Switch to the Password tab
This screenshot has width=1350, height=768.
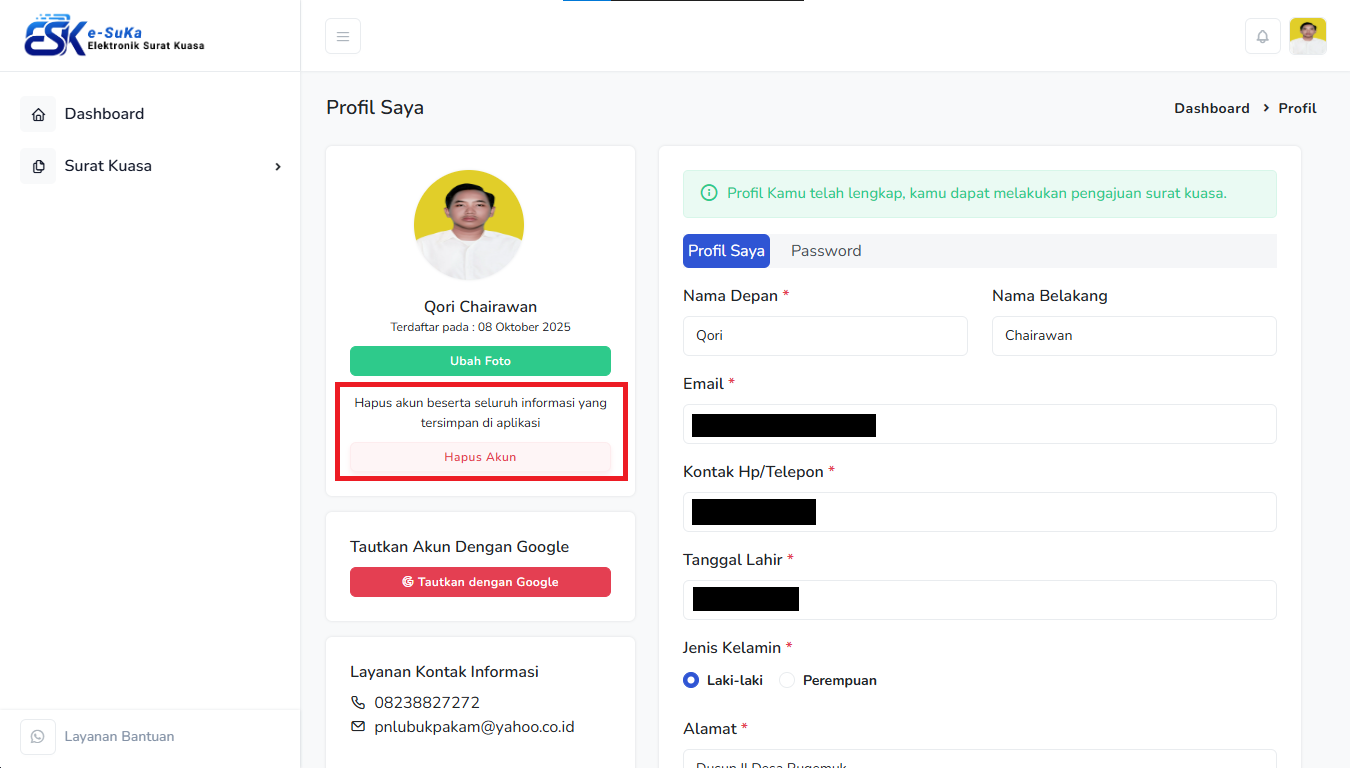825,251
